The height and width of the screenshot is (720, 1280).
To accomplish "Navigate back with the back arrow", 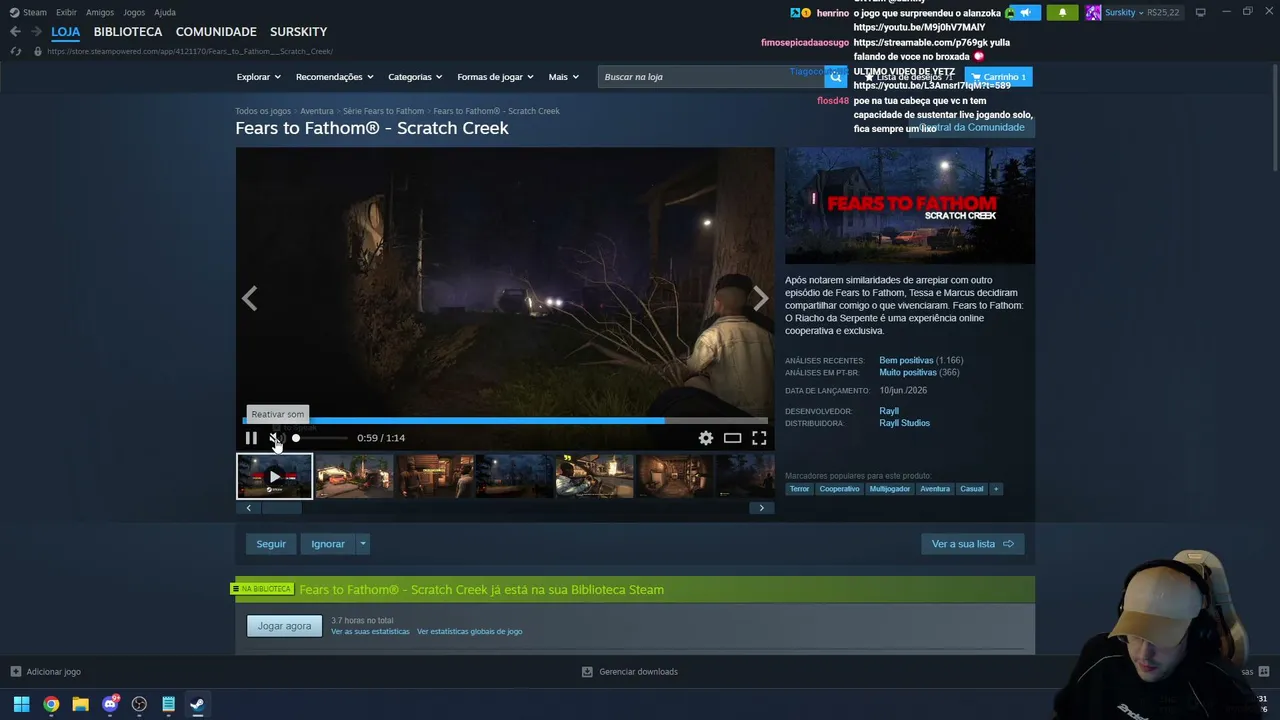I will 15,32.
